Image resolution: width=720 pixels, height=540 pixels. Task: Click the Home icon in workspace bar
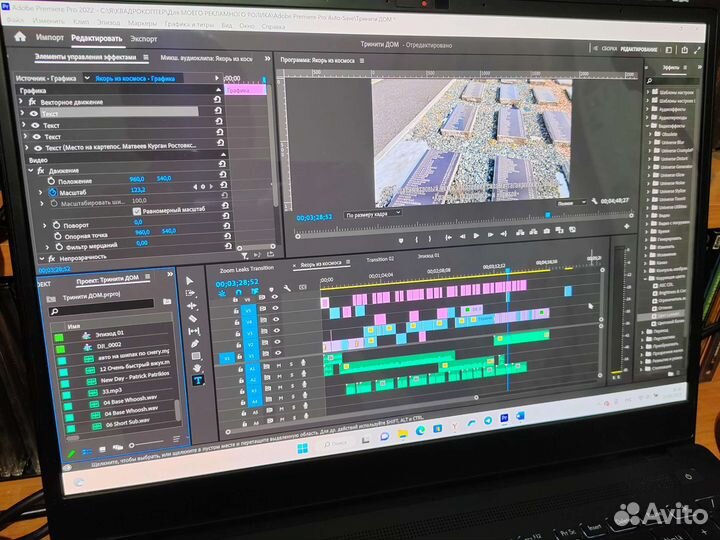click(20, 37)
